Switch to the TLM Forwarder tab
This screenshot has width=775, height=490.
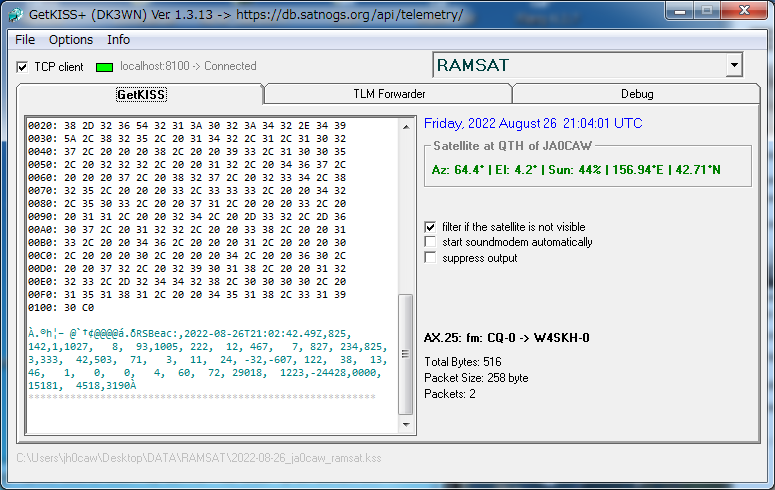[389, 94]
